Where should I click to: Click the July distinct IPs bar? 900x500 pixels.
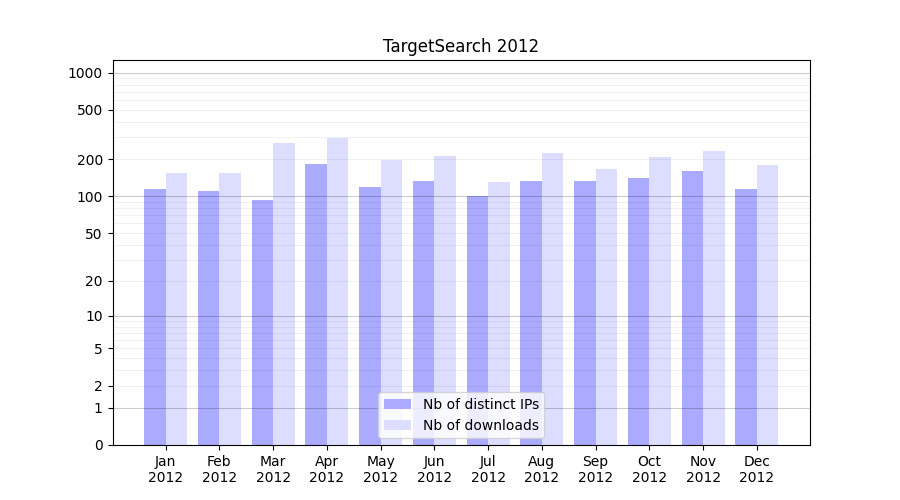pos(477,320)
